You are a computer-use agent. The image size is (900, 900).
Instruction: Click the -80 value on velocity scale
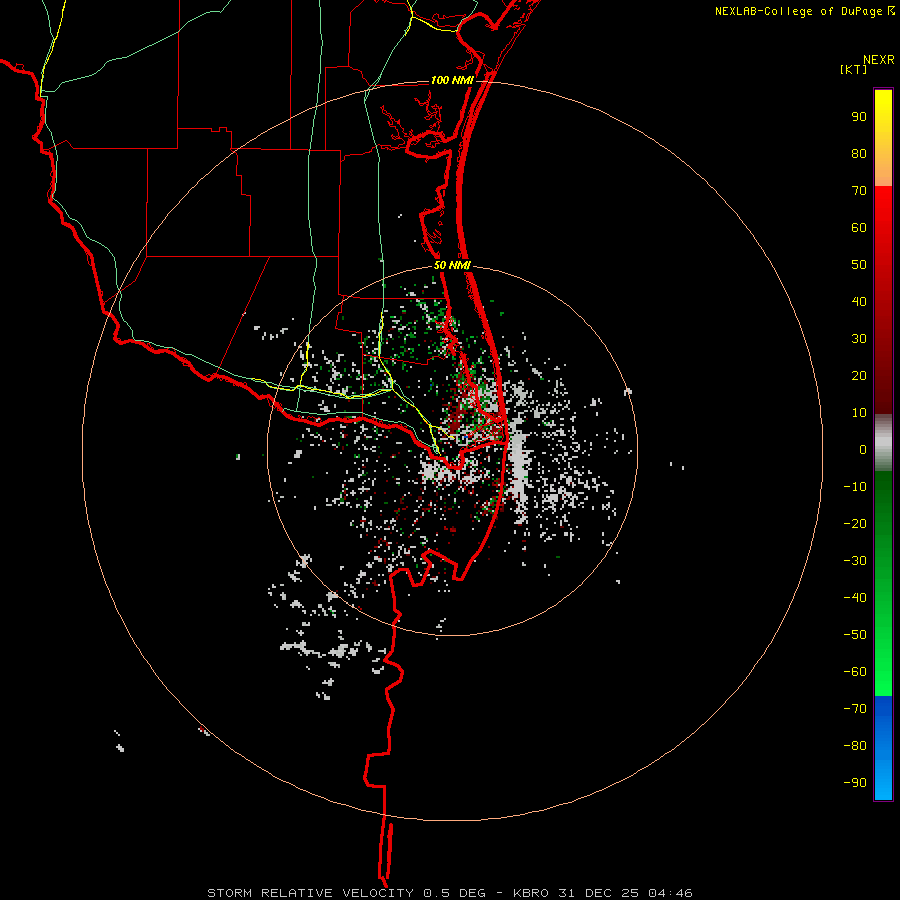[855, 746]
